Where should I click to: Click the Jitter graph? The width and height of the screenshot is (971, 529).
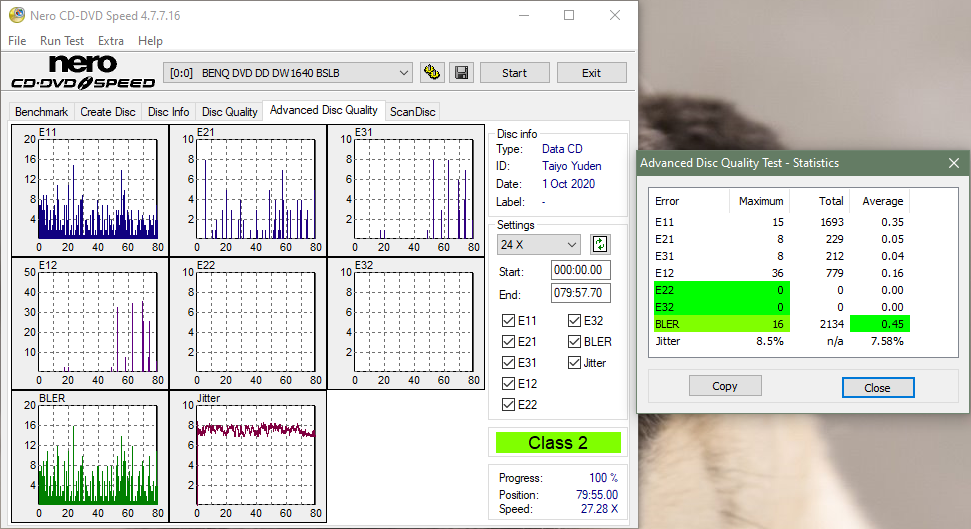248,457
